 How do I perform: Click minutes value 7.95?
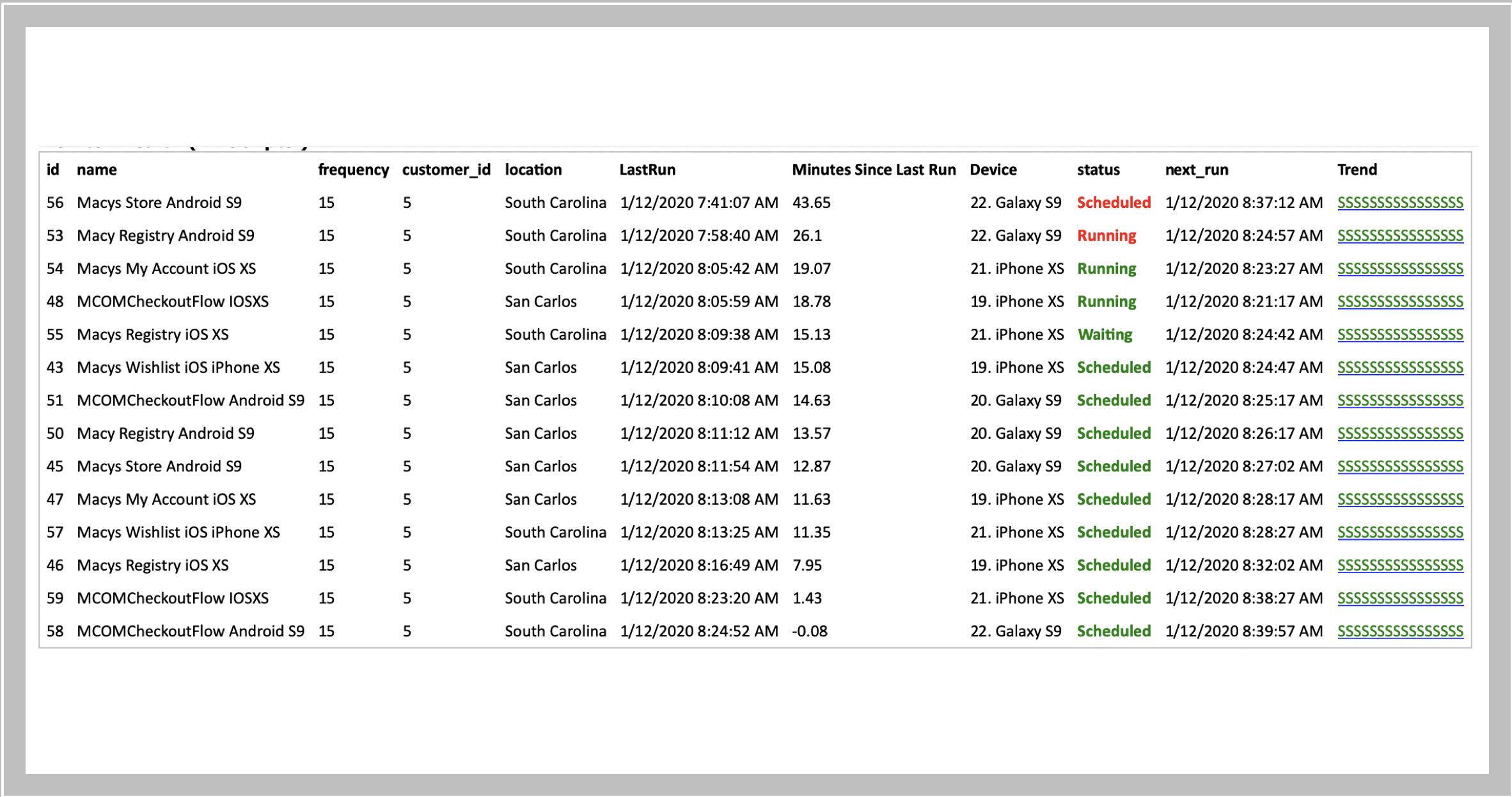coord(807,565)
